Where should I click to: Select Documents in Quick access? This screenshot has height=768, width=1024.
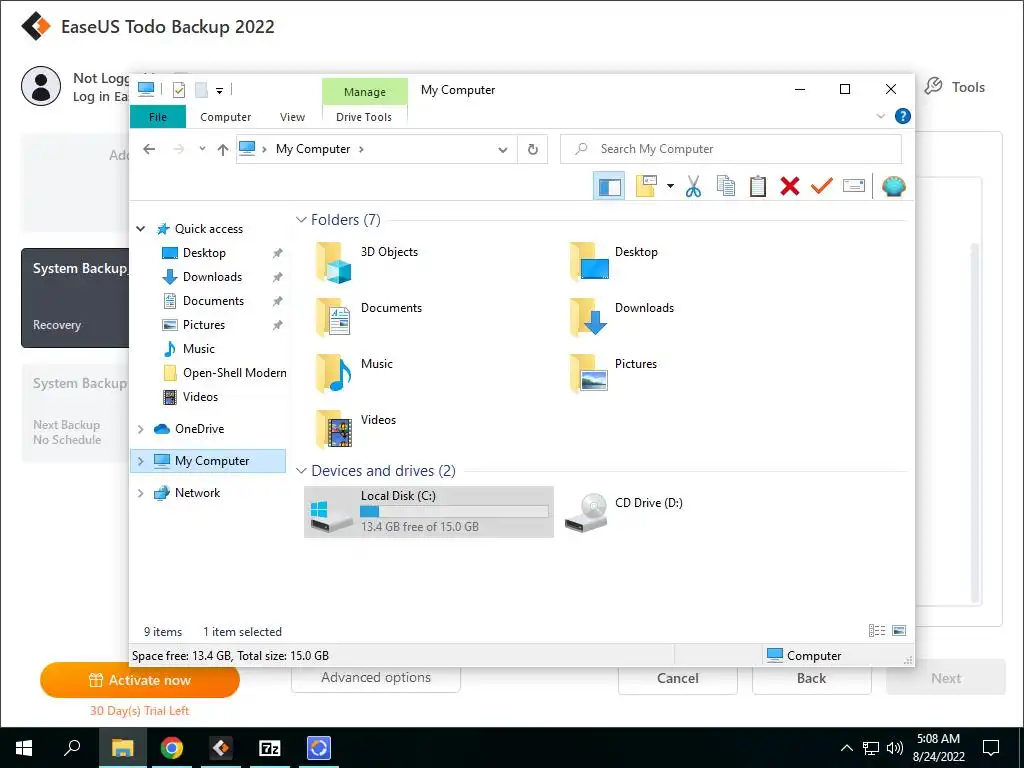tap(213, 301)
